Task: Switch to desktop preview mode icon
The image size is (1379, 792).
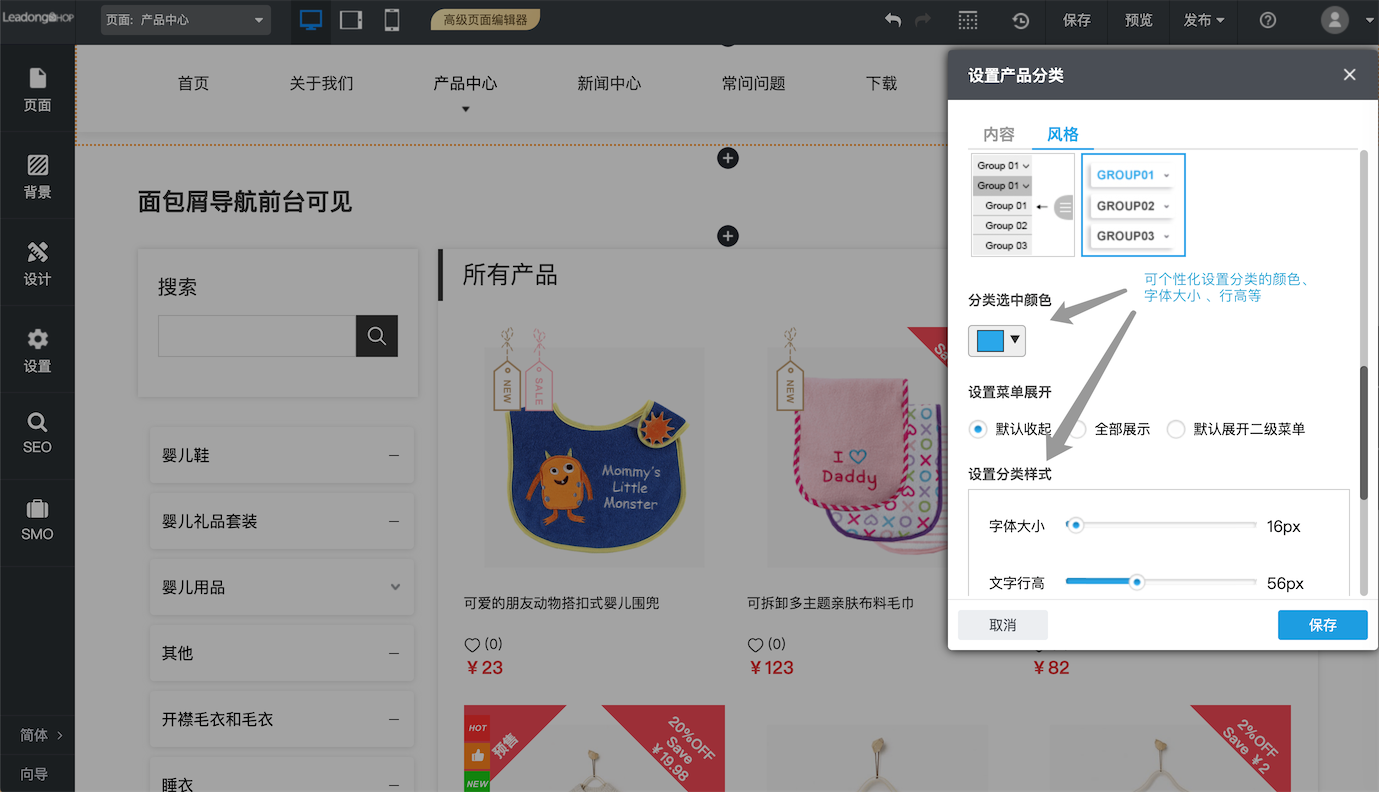Action: [x=311, y=20]
